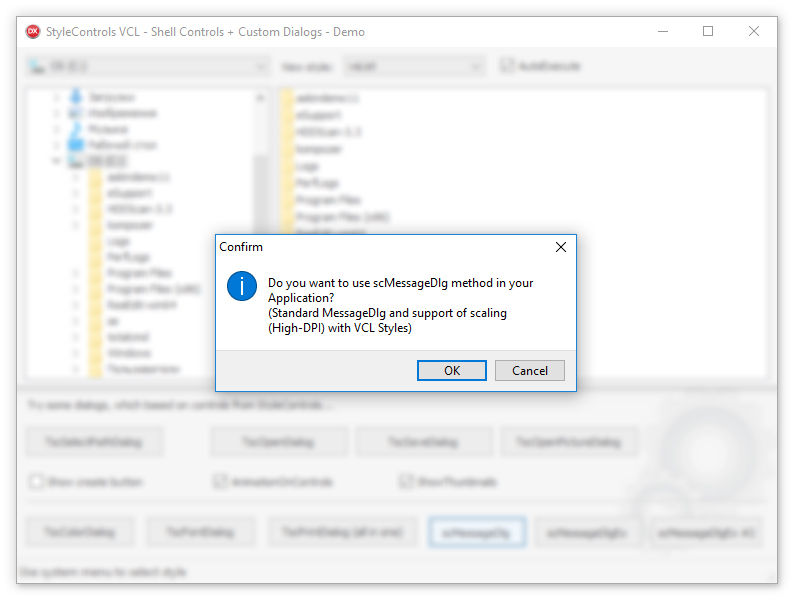Click the scroll-up arrow in the tree panel

point(260,98)
